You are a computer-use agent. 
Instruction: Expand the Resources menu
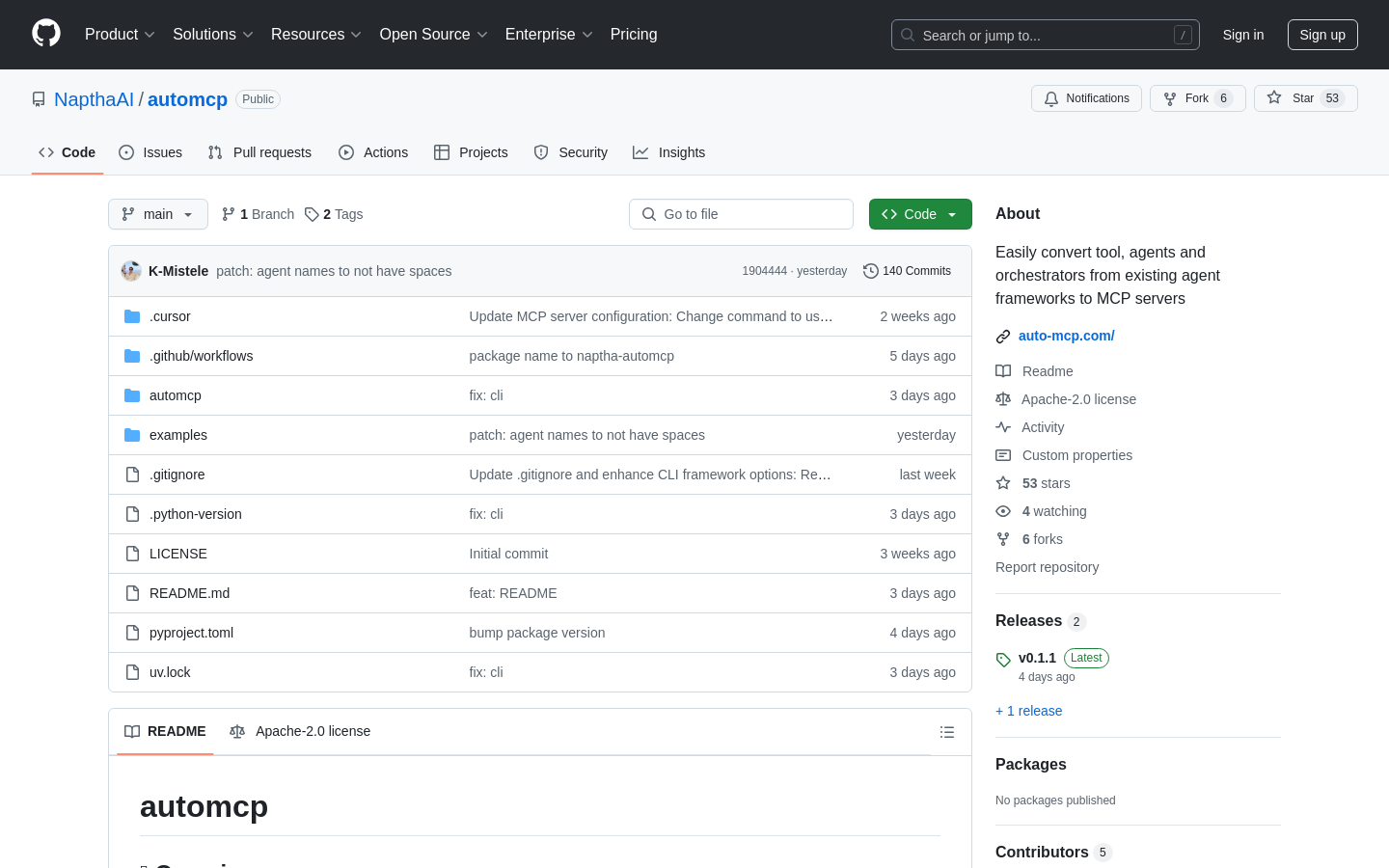click(316, 35)
